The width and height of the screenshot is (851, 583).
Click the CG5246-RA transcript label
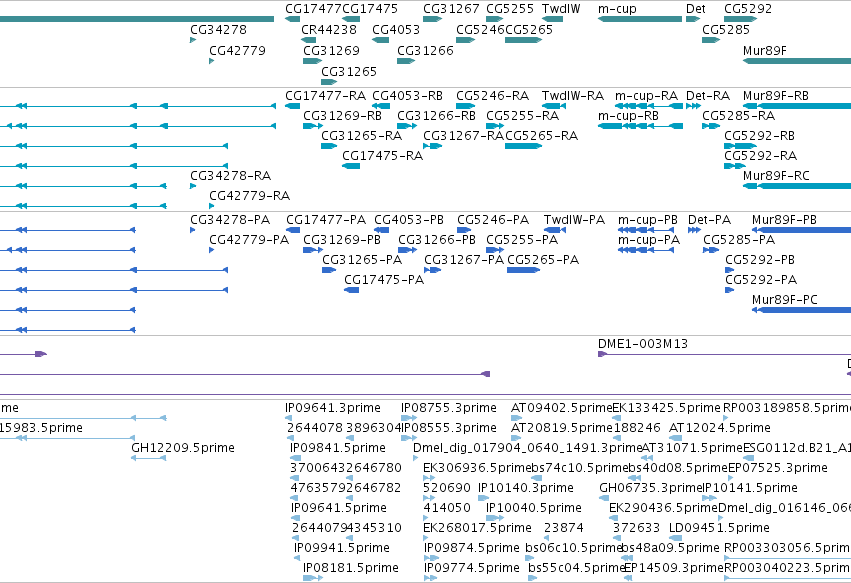(492, 96)
